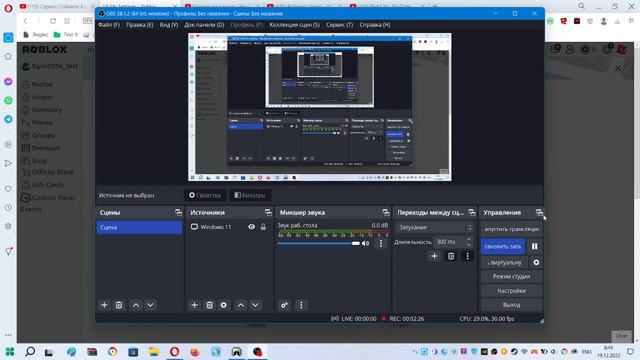Undock the Сцены panel

coord(178,212)
